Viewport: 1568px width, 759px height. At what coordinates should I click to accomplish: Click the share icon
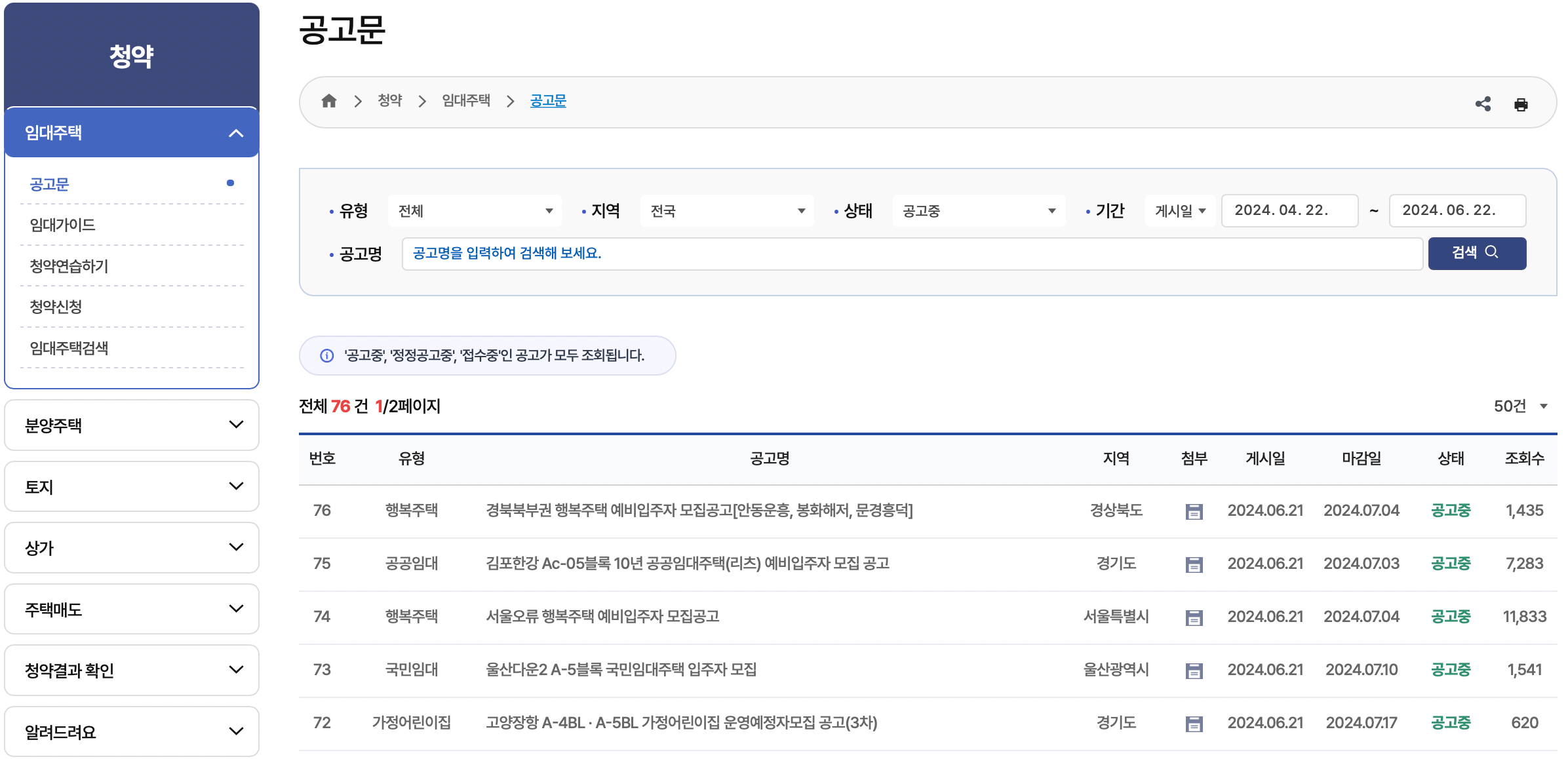[x=1483, y=104]
